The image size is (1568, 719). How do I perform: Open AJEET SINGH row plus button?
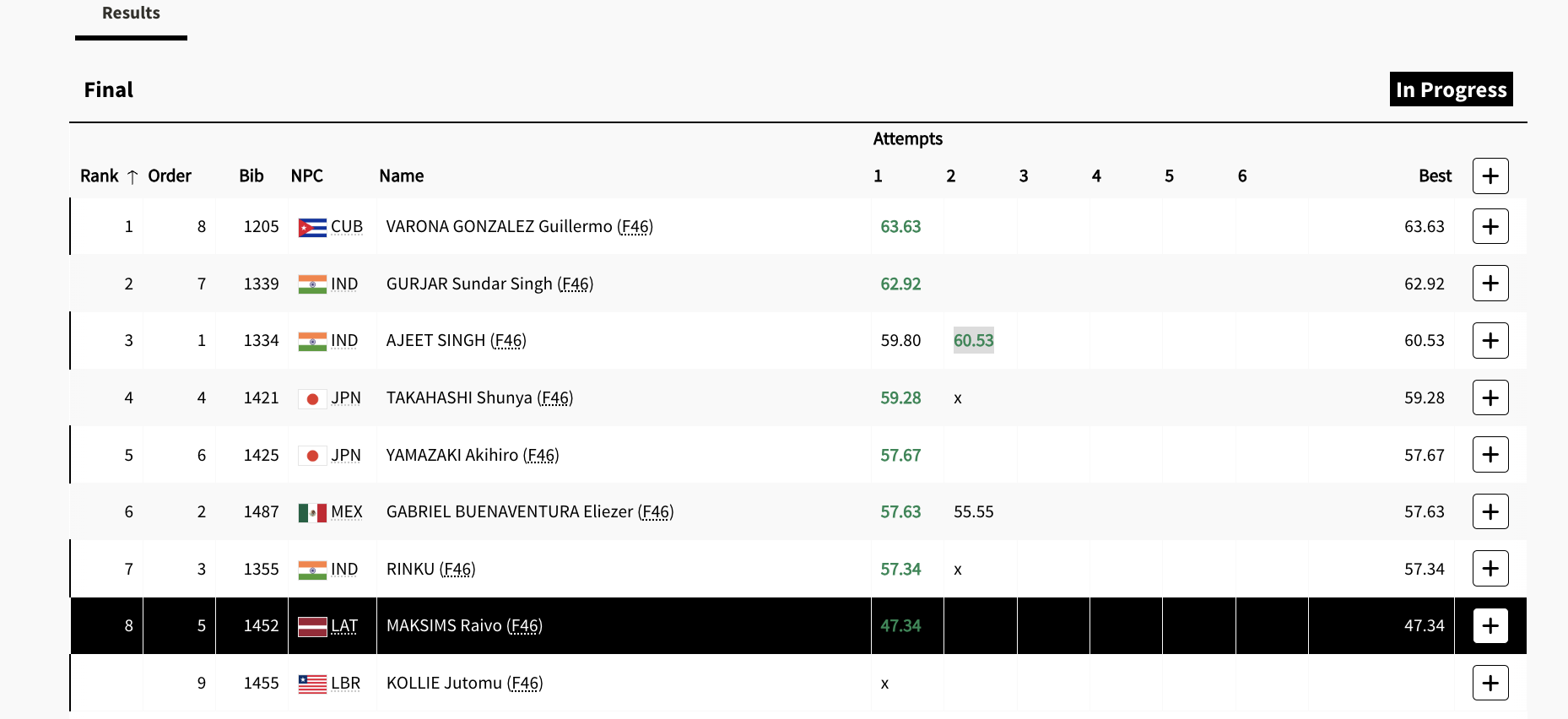[1490, 340]
